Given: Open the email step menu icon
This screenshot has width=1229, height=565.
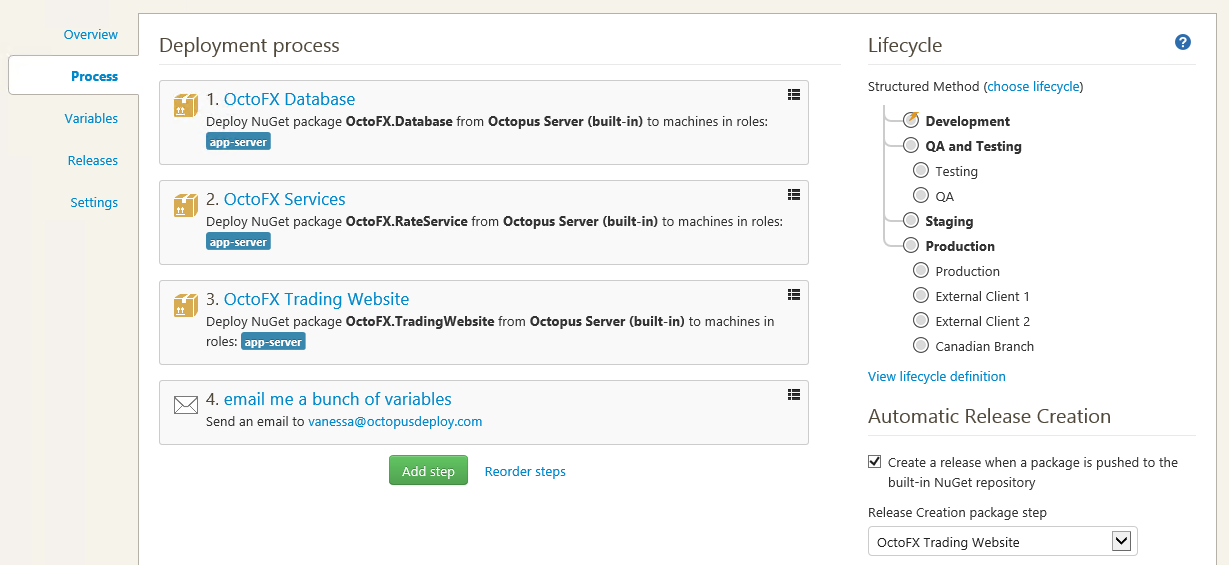Looking at the screenshot, I should [794, 394].
